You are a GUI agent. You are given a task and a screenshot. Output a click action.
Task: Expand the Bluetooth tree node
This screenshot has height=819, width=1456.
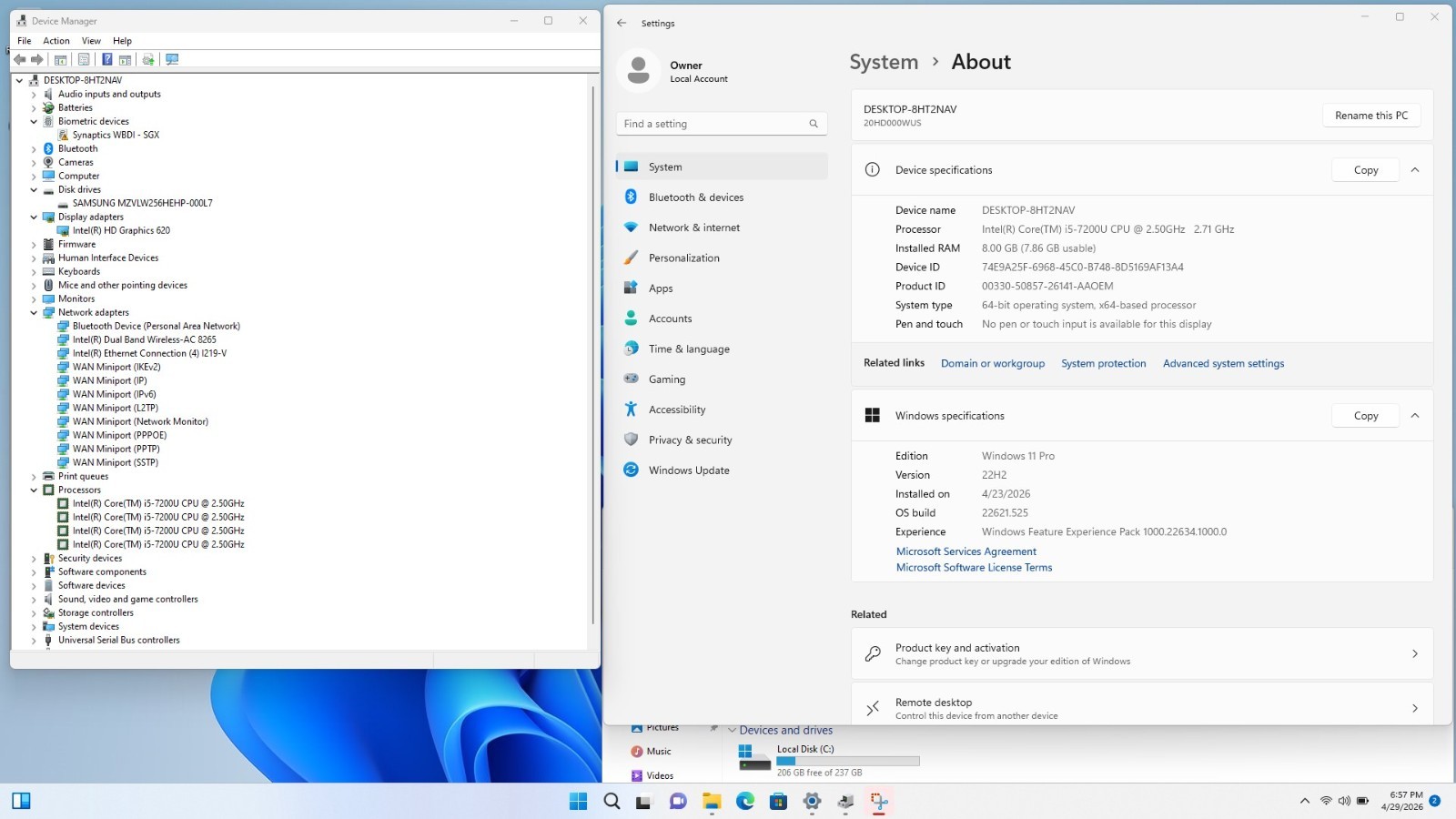click(x=34, y=149)
